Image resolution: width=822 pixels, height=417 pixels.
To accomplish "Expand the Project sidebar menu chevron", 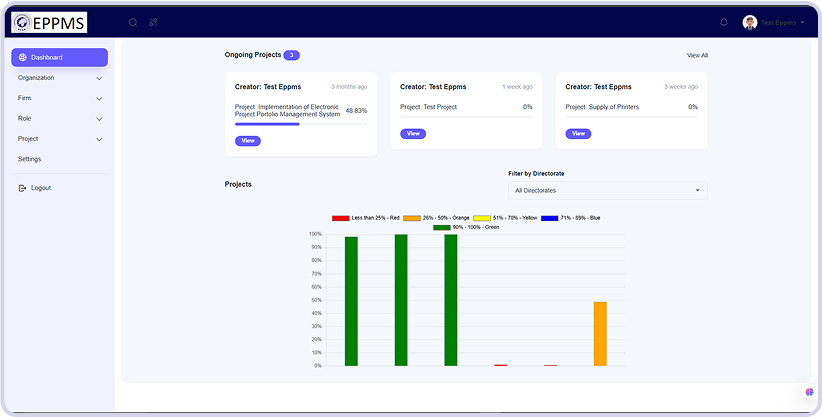I will click(99, 139).
